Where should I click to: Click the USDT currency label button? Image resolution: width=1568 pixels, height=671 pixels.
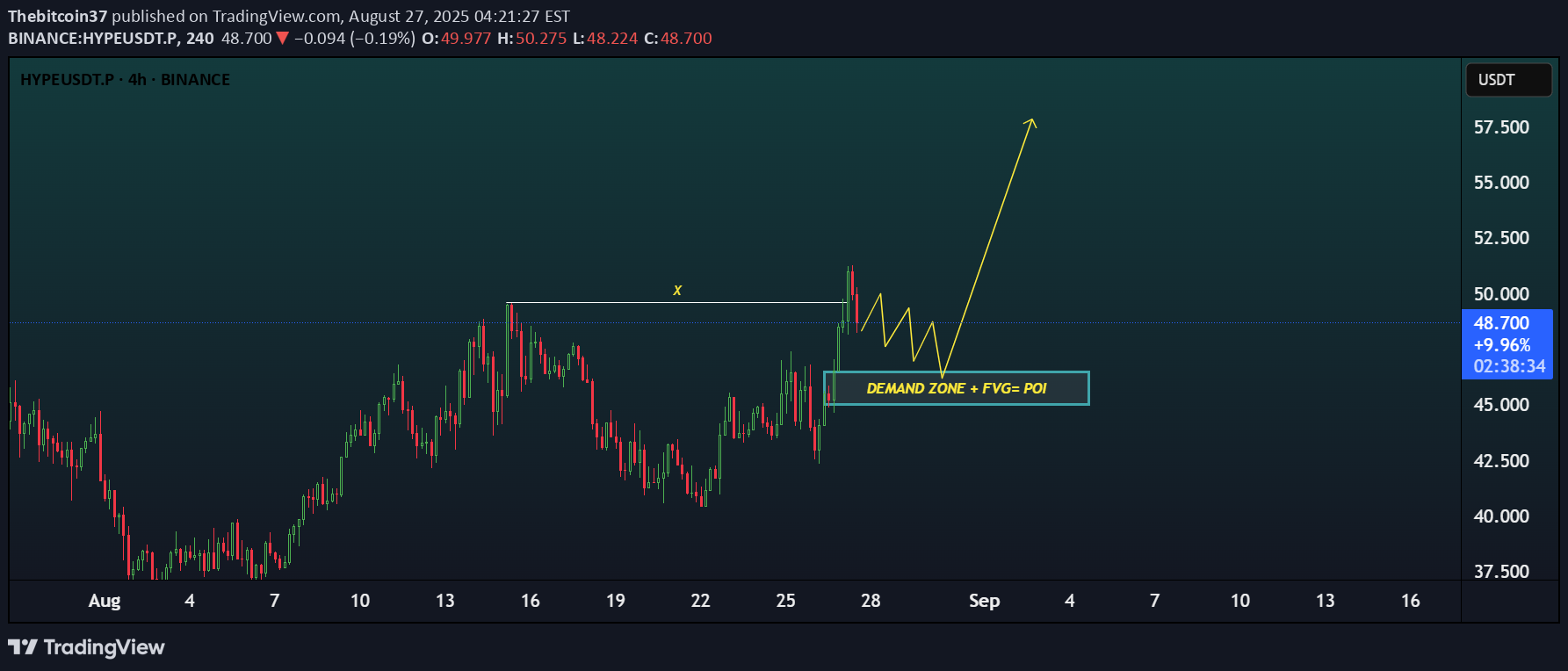[x=1508, y=80]
